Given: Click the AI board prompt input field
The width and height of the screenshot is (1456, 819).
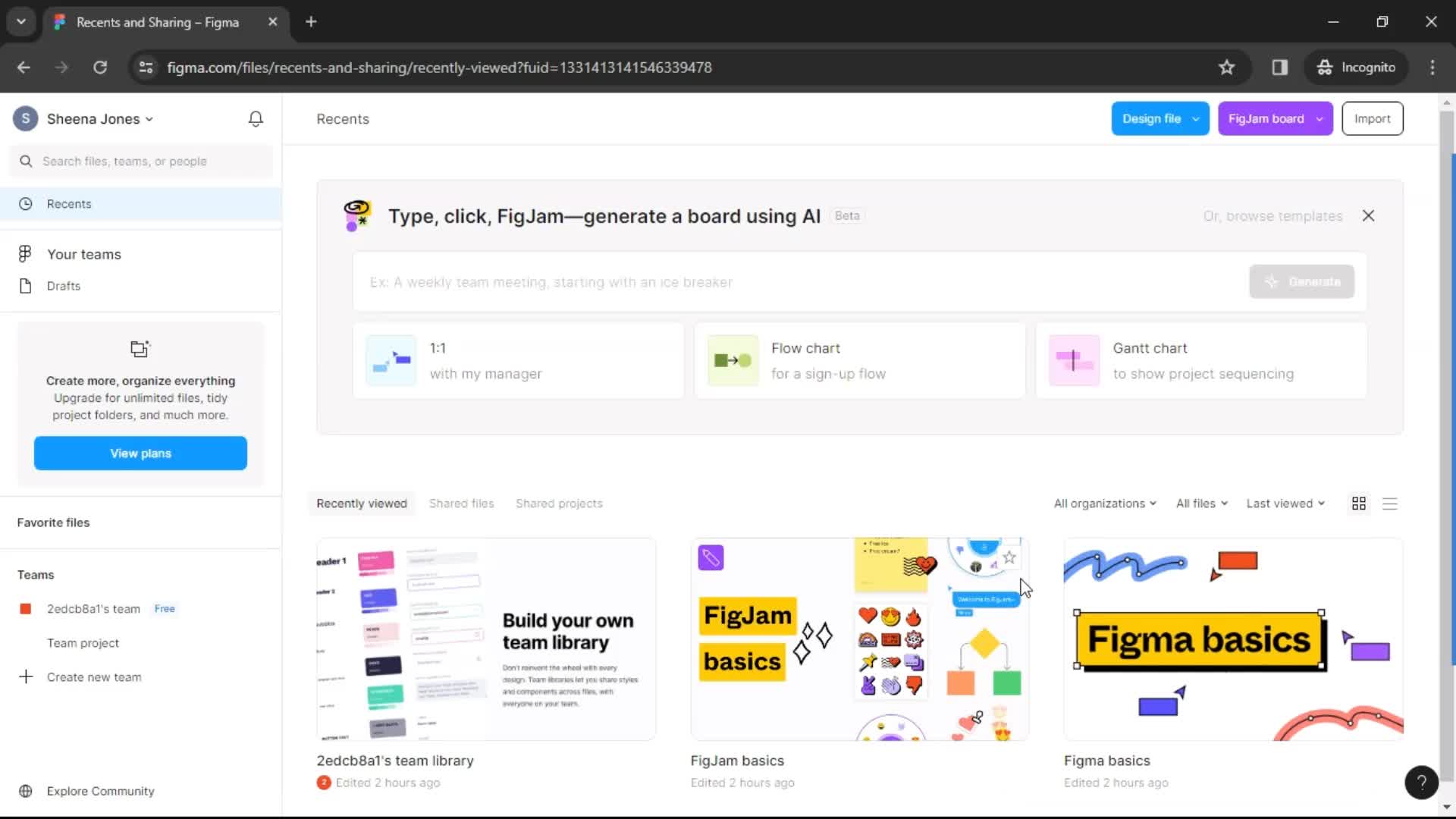Looking at the screenshot, I should 800,281.
